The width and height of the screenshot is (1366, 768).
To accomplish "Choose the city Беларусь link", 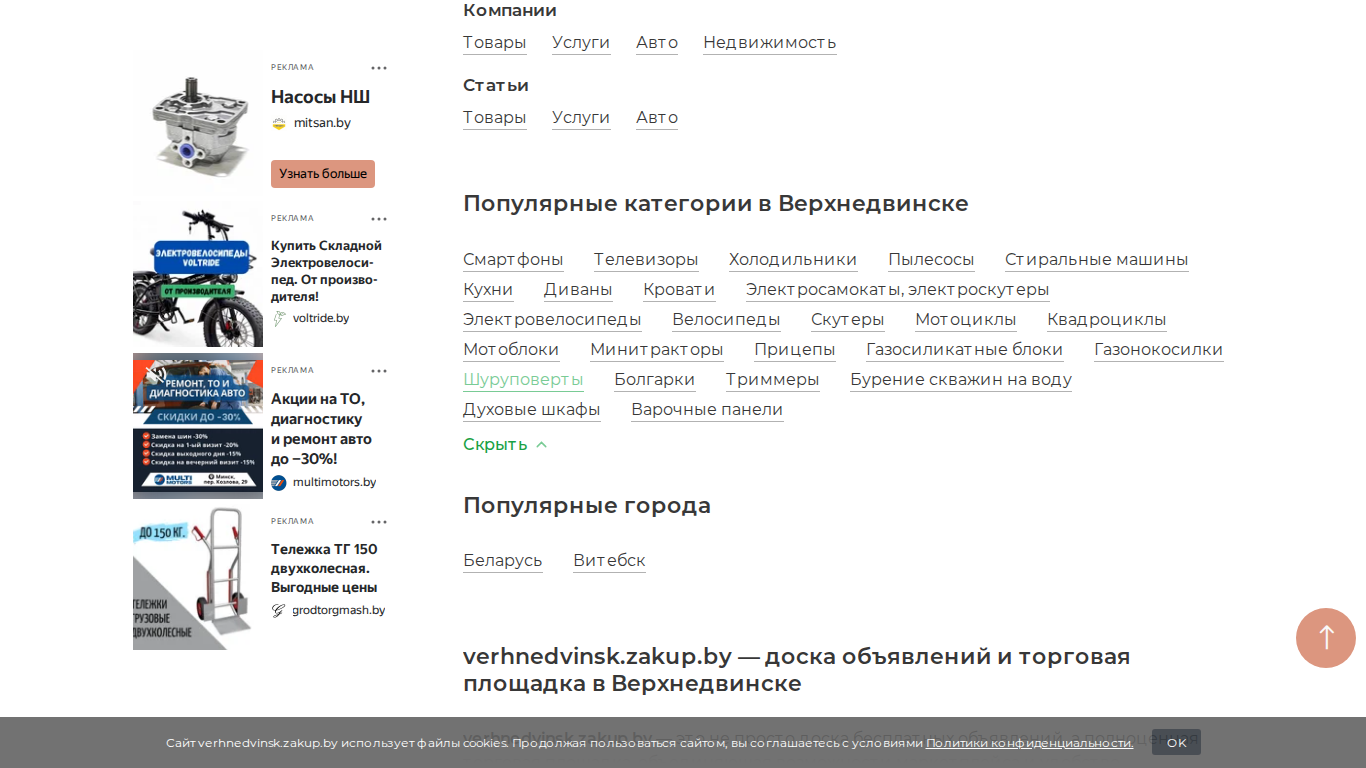I will tap(503, 561).
